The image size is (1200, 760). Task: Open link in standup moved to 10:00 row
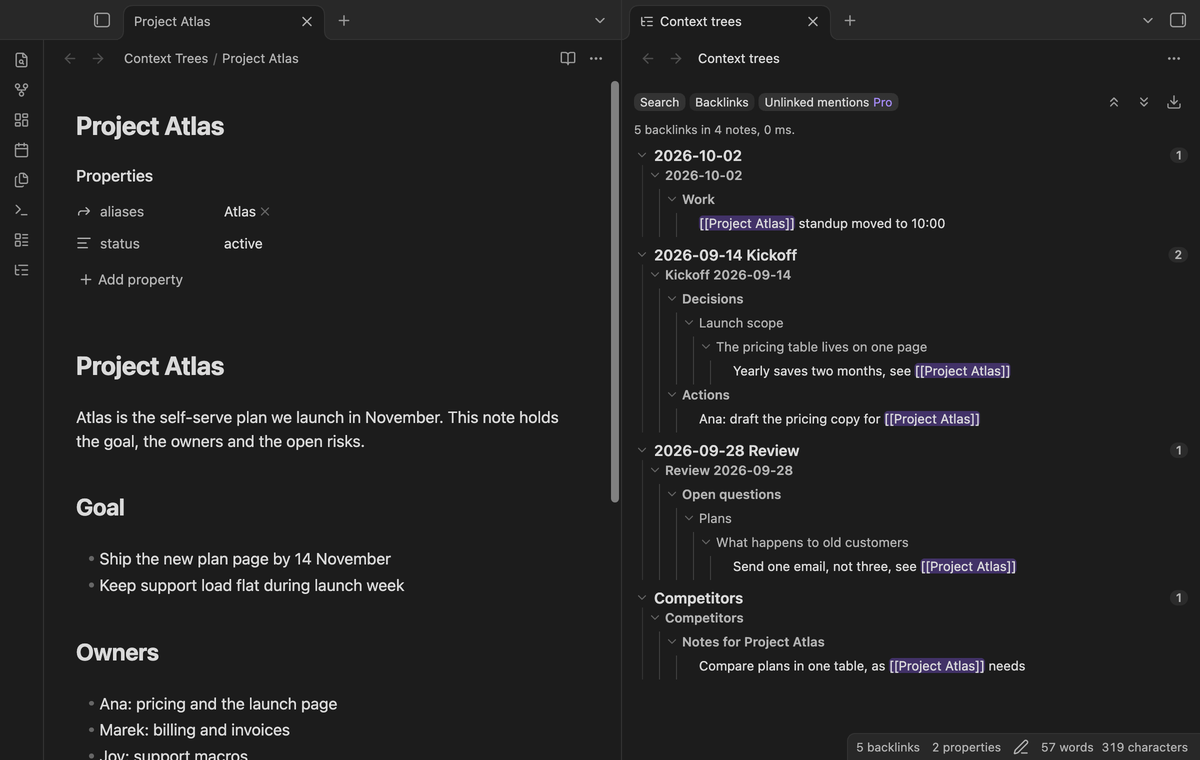click(747, 224)
